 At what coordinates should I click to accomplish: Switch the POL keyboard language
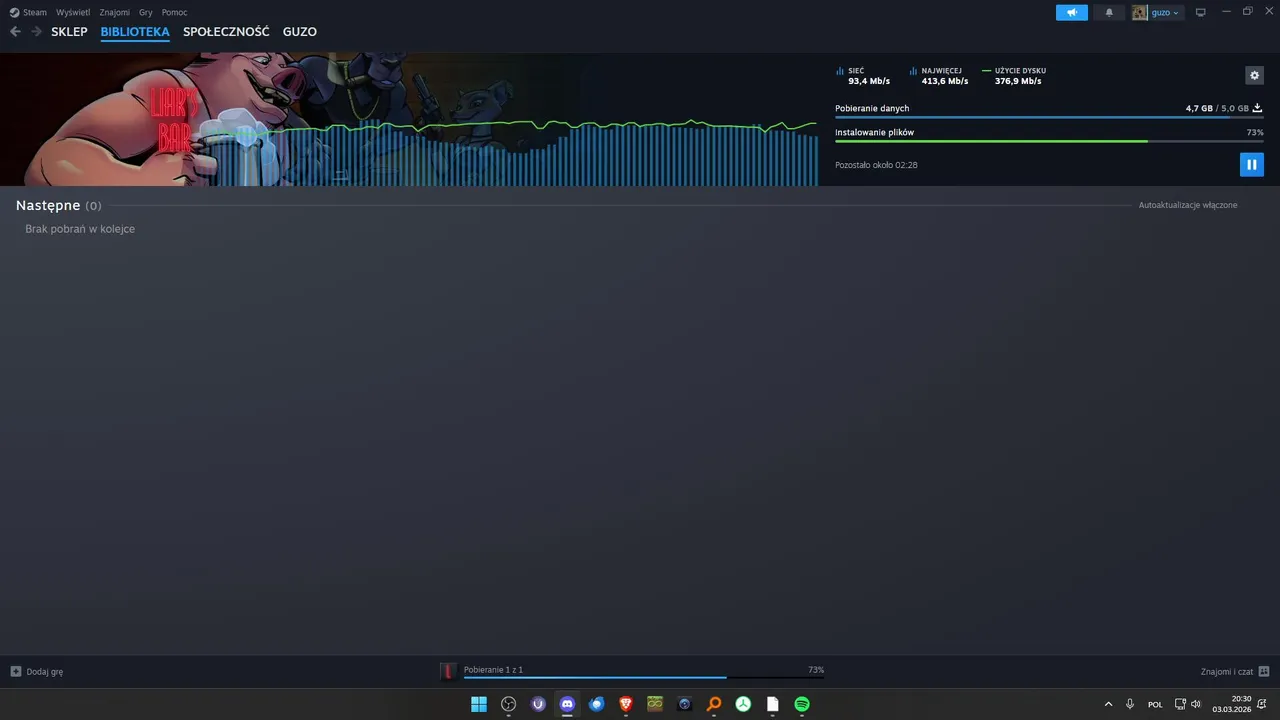coord(1155,704)
